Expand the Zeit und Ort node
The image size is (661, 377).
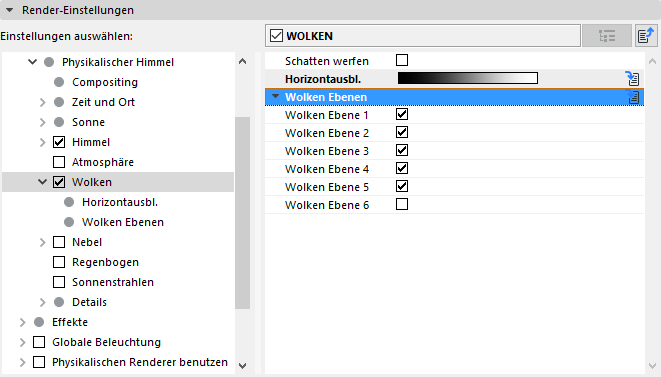point(42,102)
